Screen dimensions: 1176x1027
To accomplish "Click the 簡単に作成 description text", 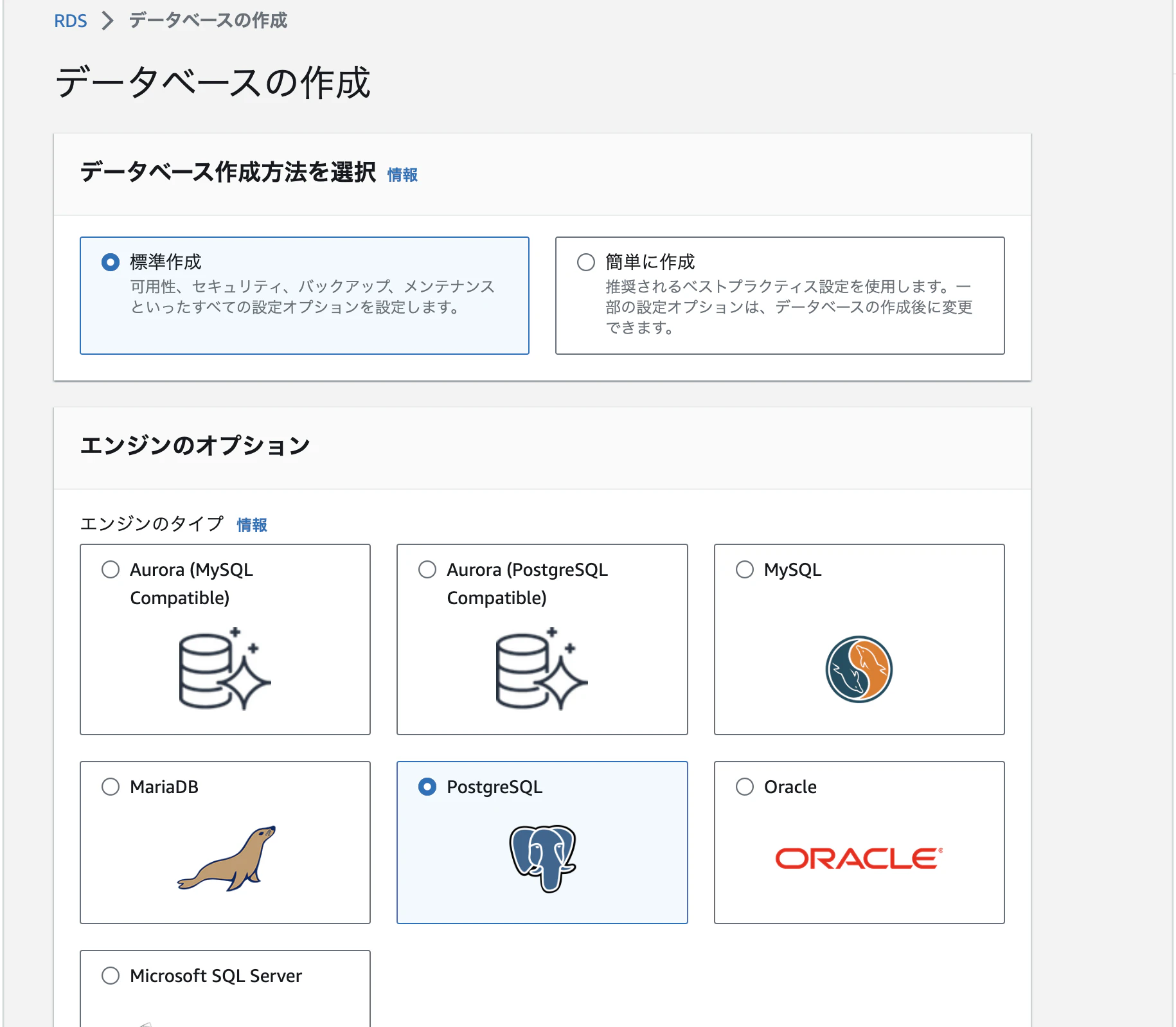I will (789, 307).
